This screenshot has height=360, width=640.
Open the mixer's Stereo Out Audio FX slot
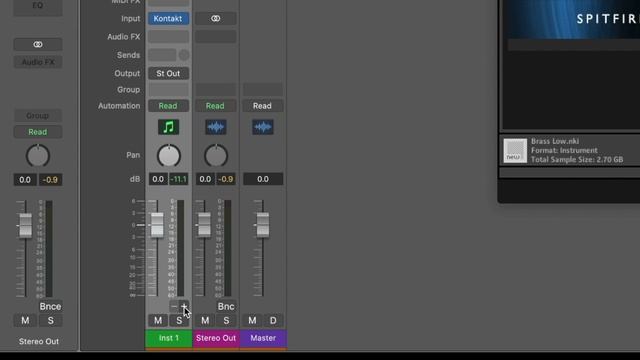[216, 37]
